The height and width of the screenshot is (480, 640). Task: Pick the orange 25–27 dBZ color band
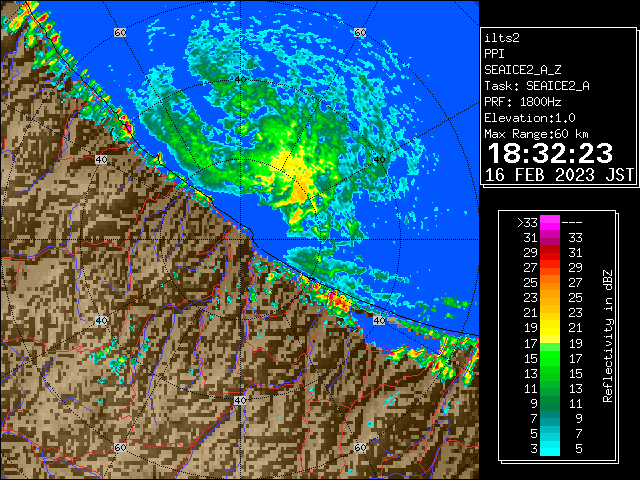(550, 283)
